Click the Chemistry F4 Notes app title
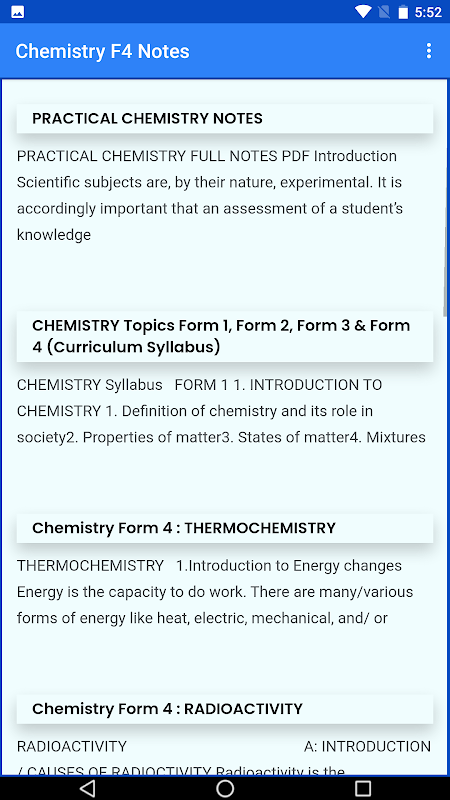 click(103, 52)
